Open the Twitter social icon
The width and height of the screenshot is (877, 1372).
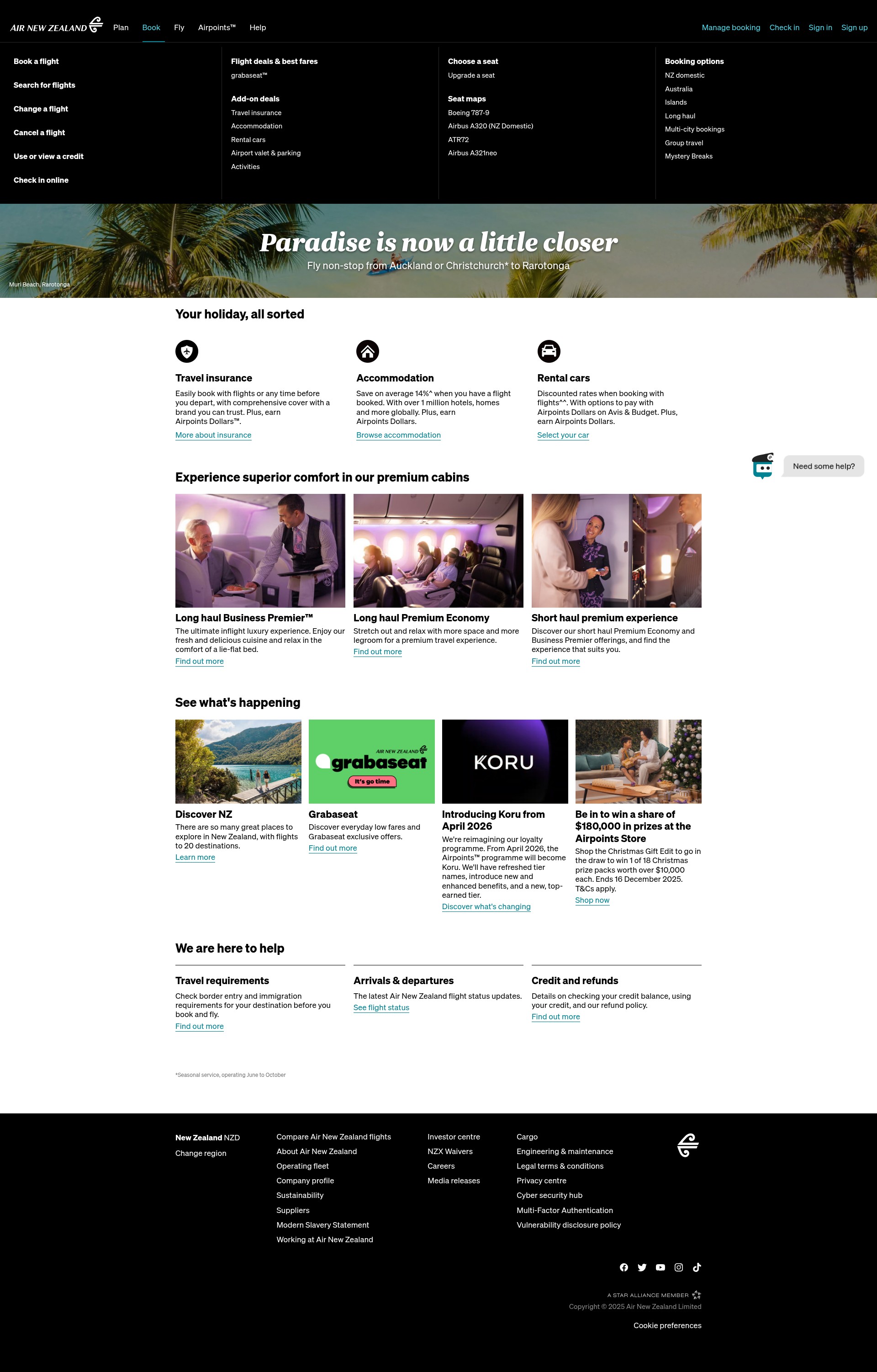tap(642, 1267)
